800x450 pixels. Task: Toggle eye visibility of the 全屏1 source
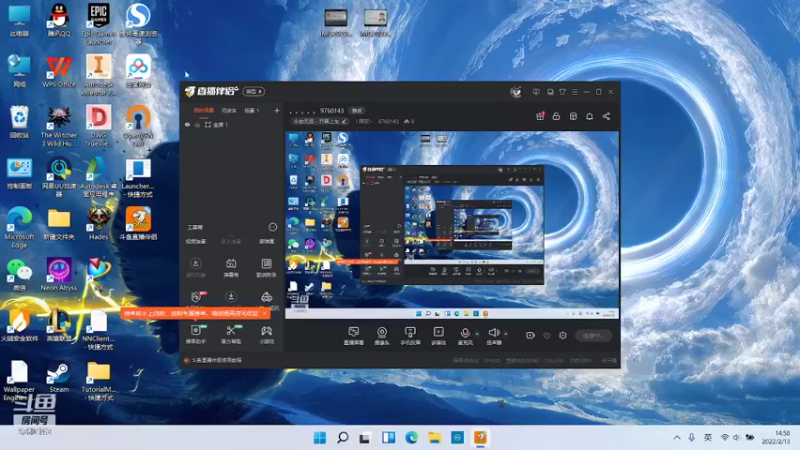[x=187, y=125]
